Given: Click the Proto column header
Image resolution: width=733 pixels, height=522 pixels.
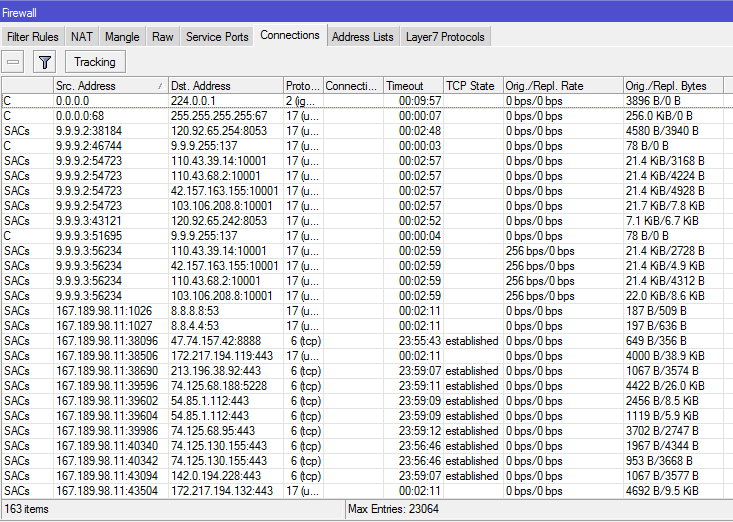Looking at the screenshot, I should tap(303, 86).
